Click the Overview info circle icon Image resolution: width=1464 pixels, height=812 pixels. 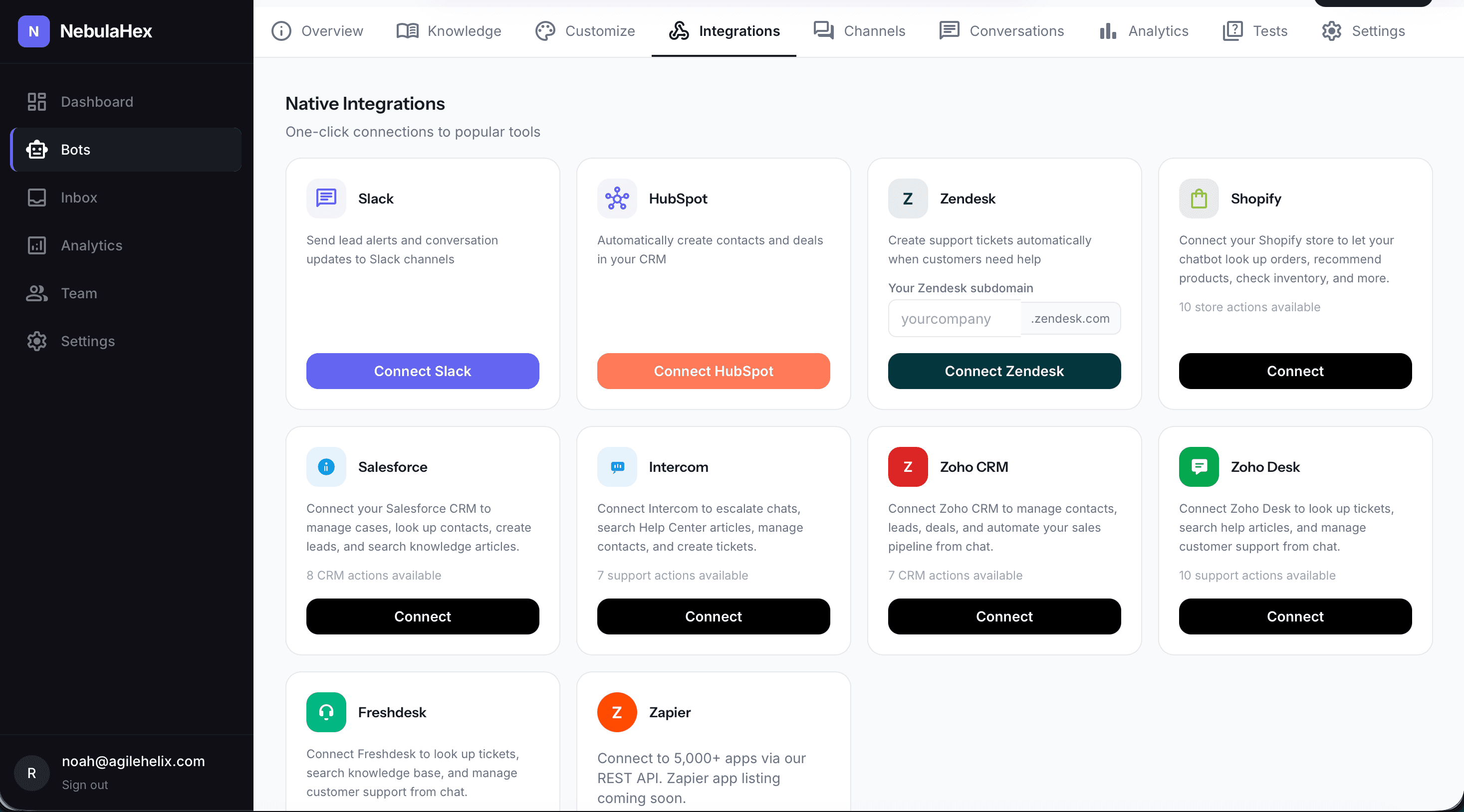coord(281,31)
